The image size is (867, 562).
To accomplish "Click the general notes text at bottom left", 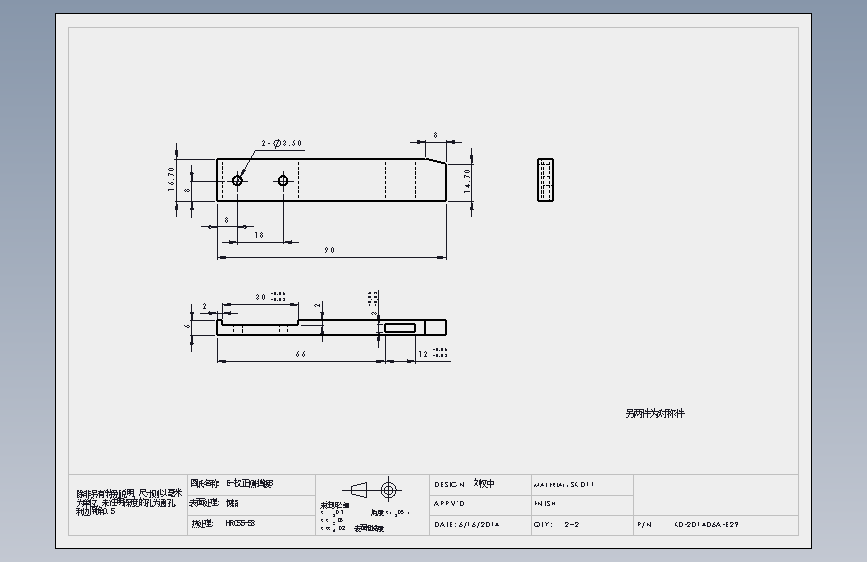I will (x=129, y=502).
